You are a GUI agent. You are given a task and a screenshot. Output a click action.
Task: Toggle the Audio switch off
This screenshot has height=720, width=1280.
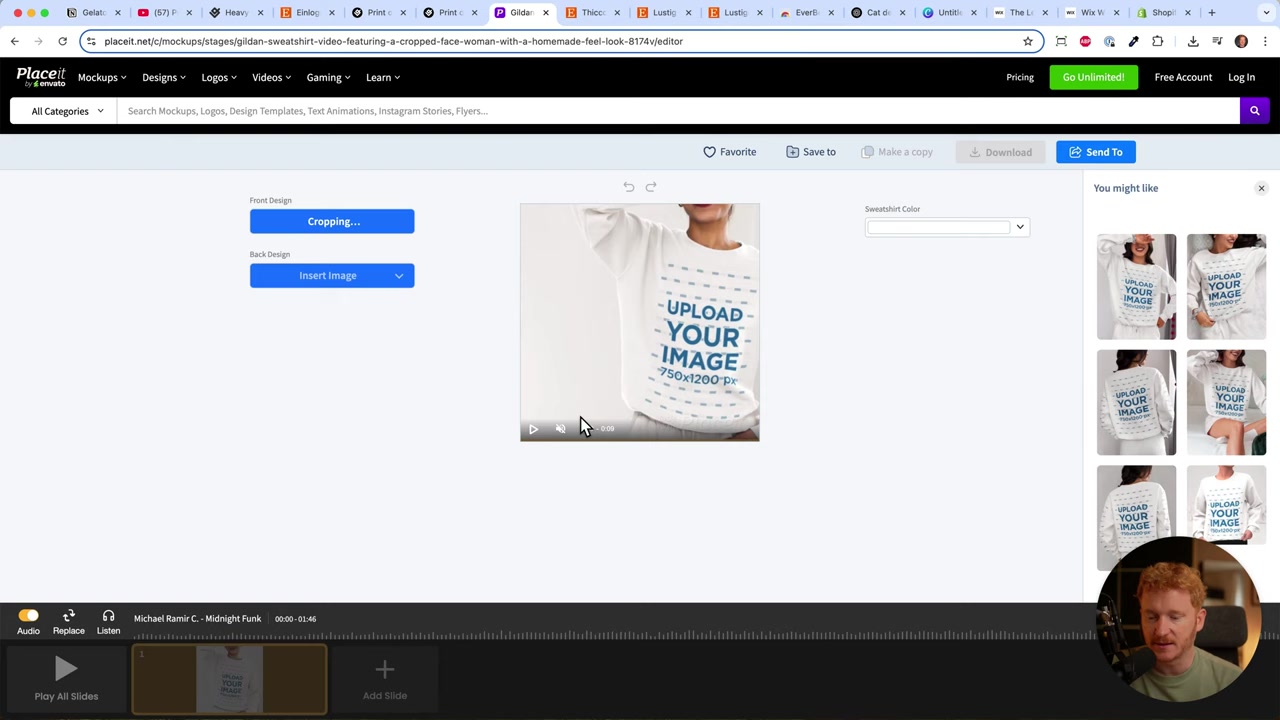tap(28, 616)
